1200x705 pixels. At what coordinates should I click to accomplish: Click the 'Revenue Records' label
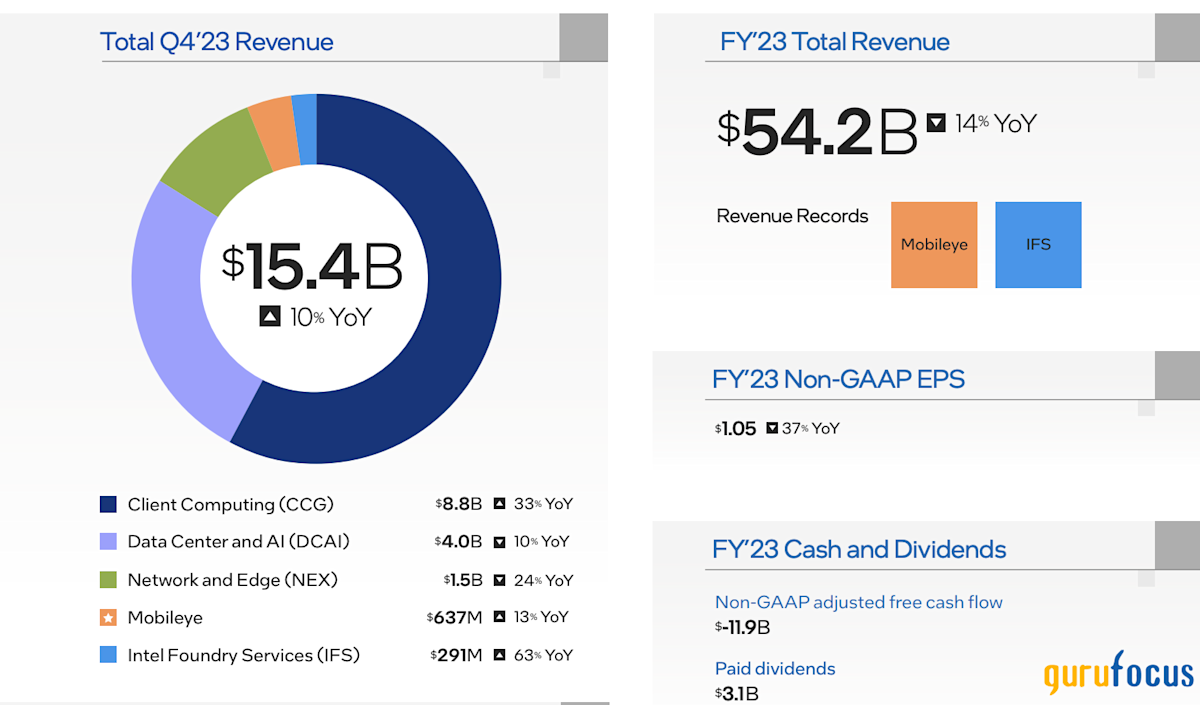point(792,216)
